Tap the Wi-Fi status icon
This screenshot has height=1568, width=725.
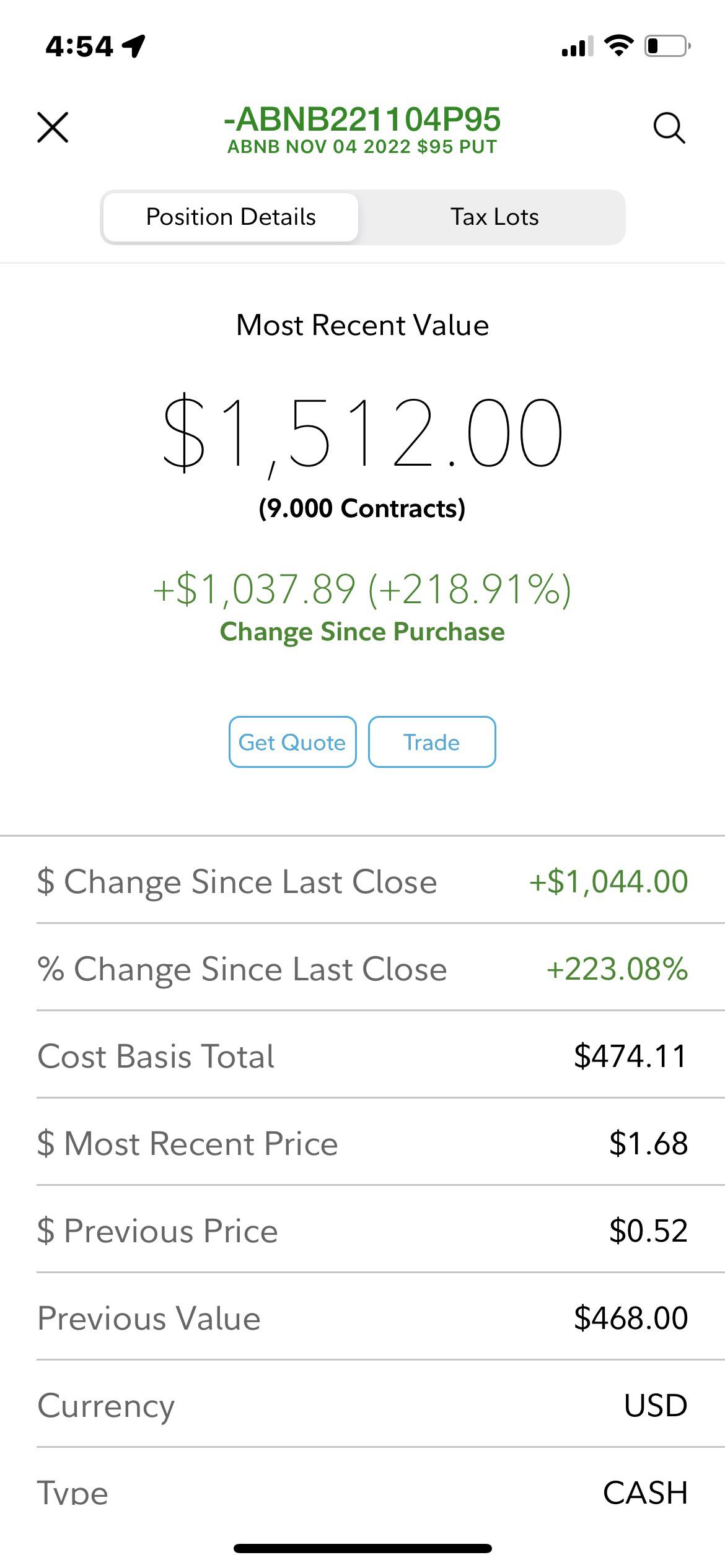pyautogui.click(x=619, y=45)
